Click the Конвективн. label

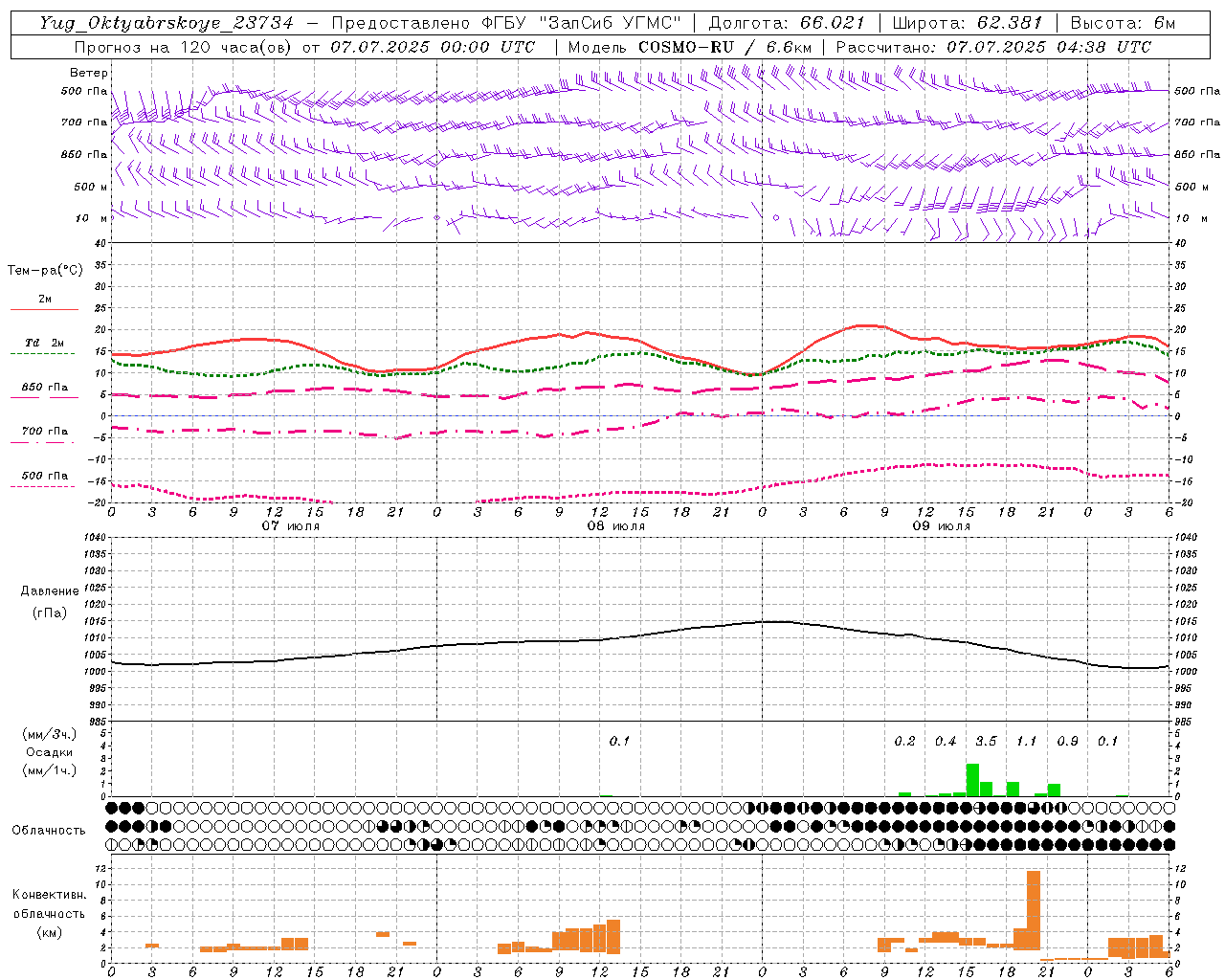(49, 895)
